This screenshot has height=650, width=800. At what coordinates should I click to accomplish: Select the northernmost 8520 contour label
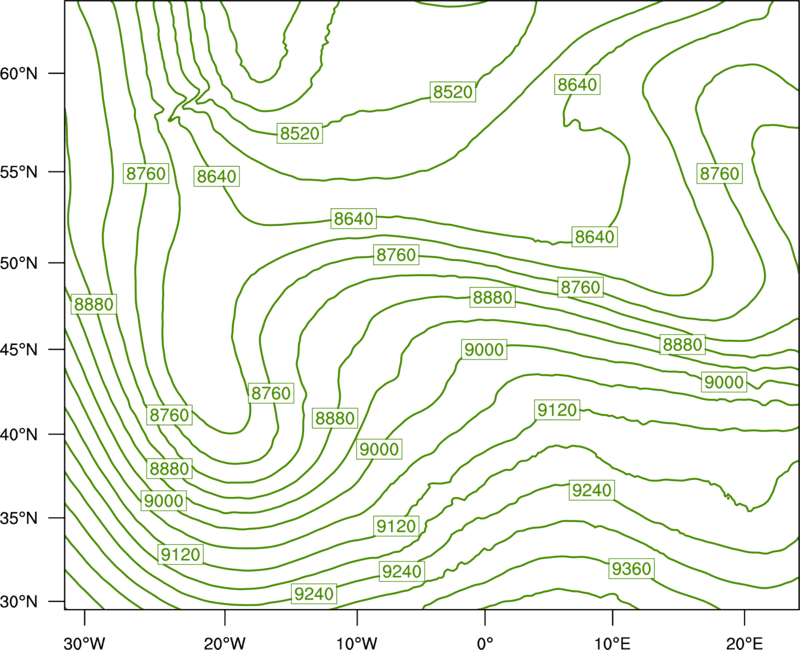click(x=453, y=92)
